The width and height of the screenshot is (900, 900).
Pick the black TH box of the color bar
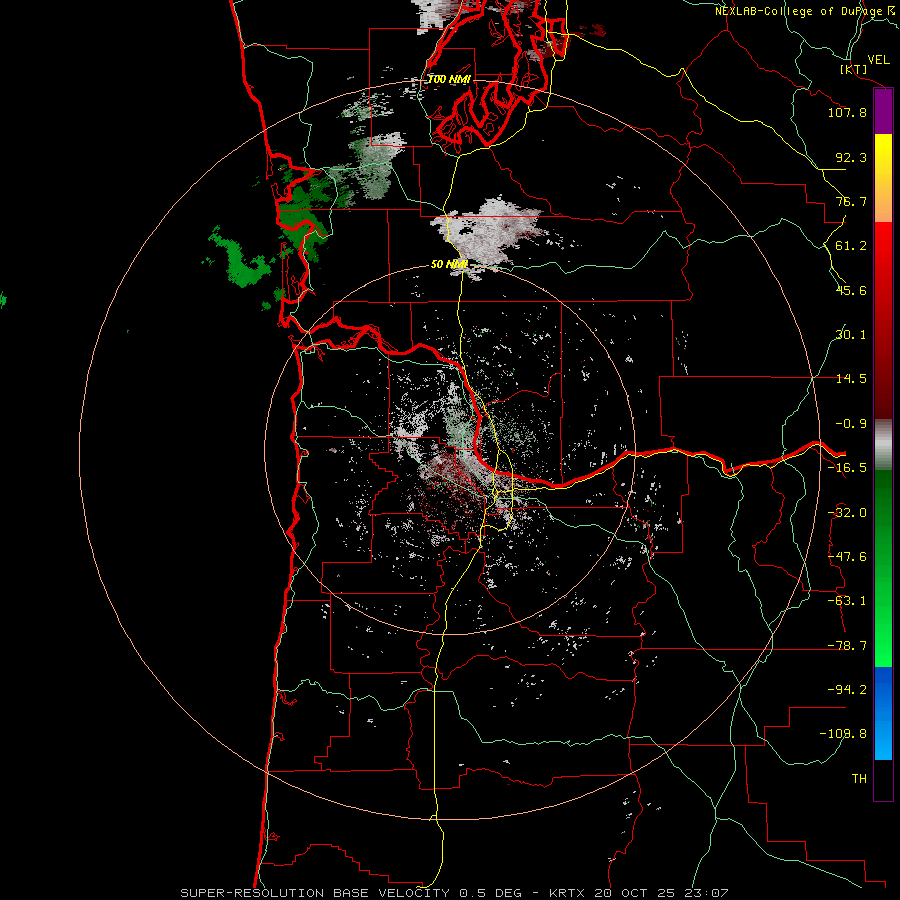coord(883,779)
